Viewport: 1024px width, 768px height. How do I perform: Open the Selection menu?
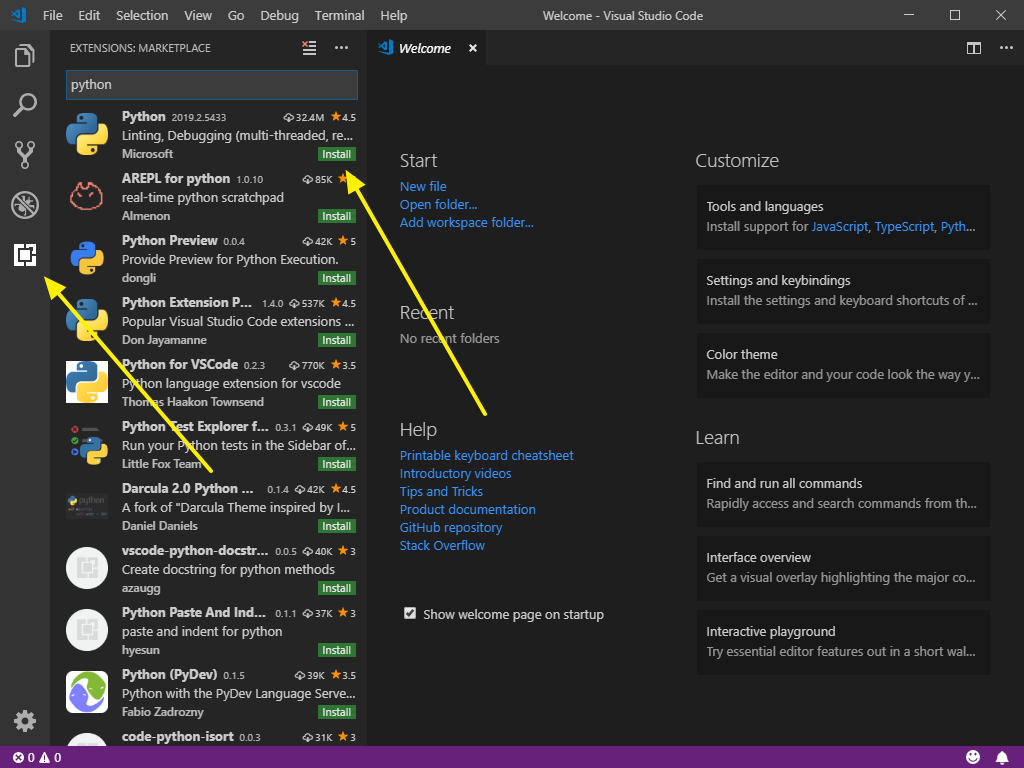click(142, 15)
